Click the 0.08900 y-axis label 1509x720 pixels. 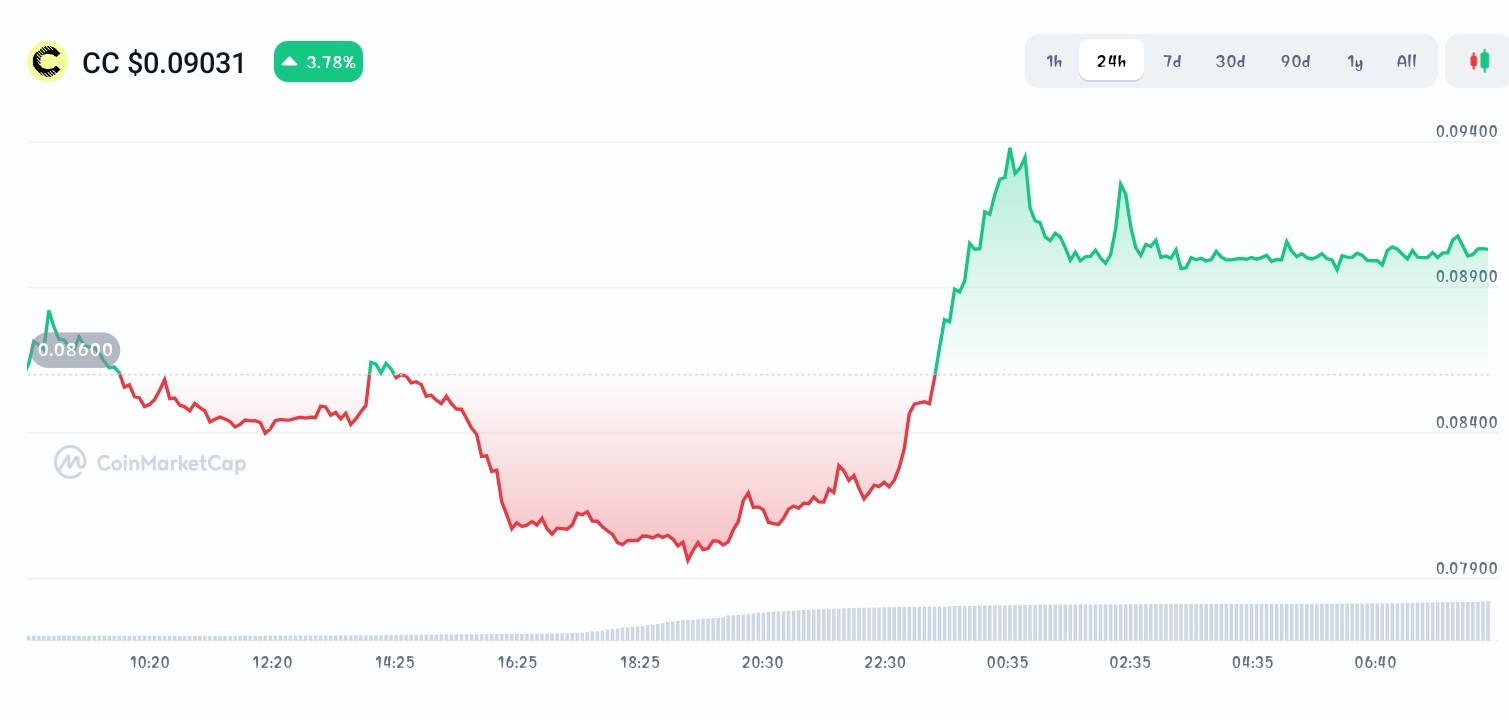[1467, 276]
